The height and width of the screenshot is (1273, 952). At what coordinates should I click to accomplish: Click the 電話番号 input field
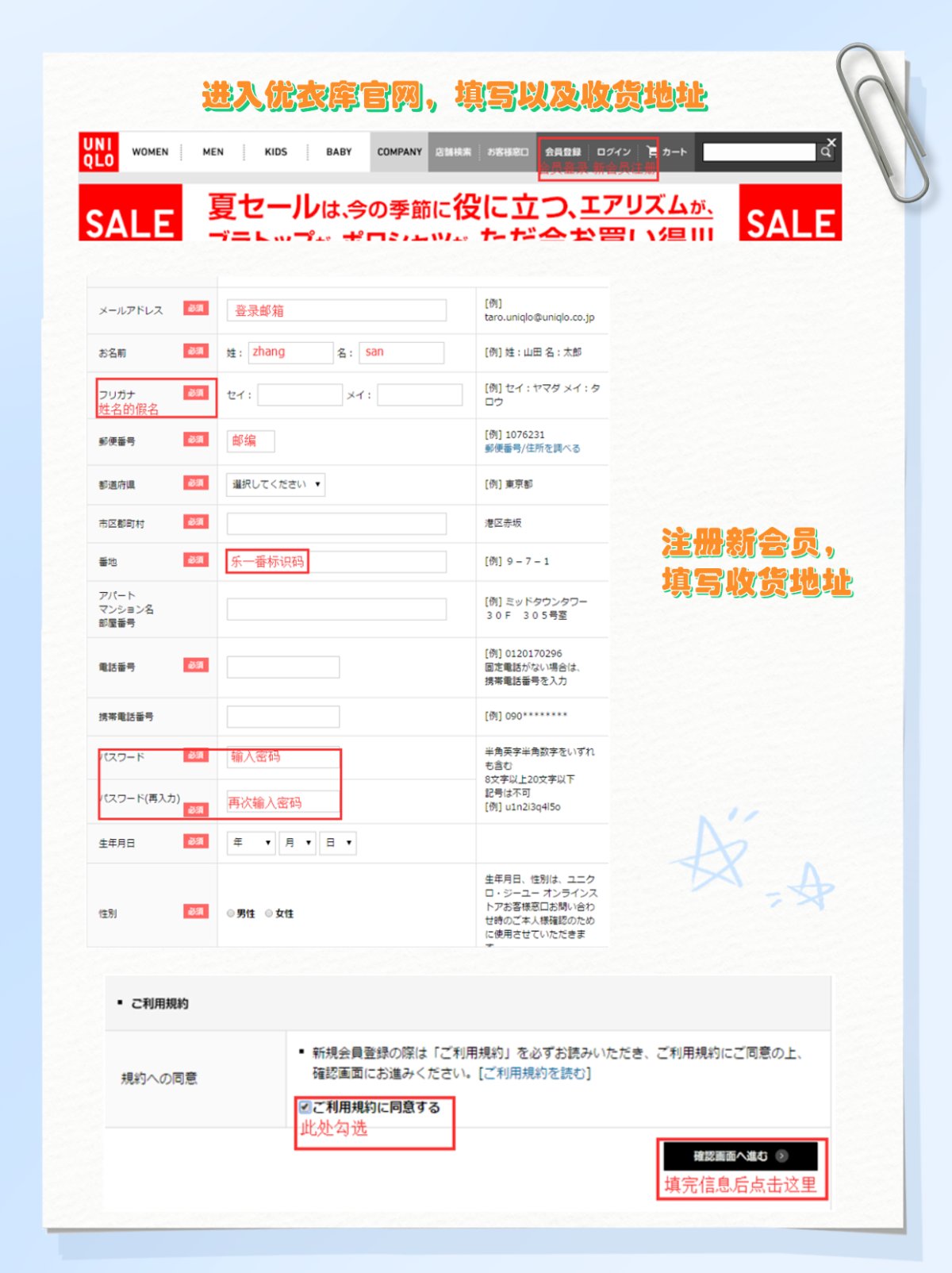pyautogui.click(x=283, y=667)
